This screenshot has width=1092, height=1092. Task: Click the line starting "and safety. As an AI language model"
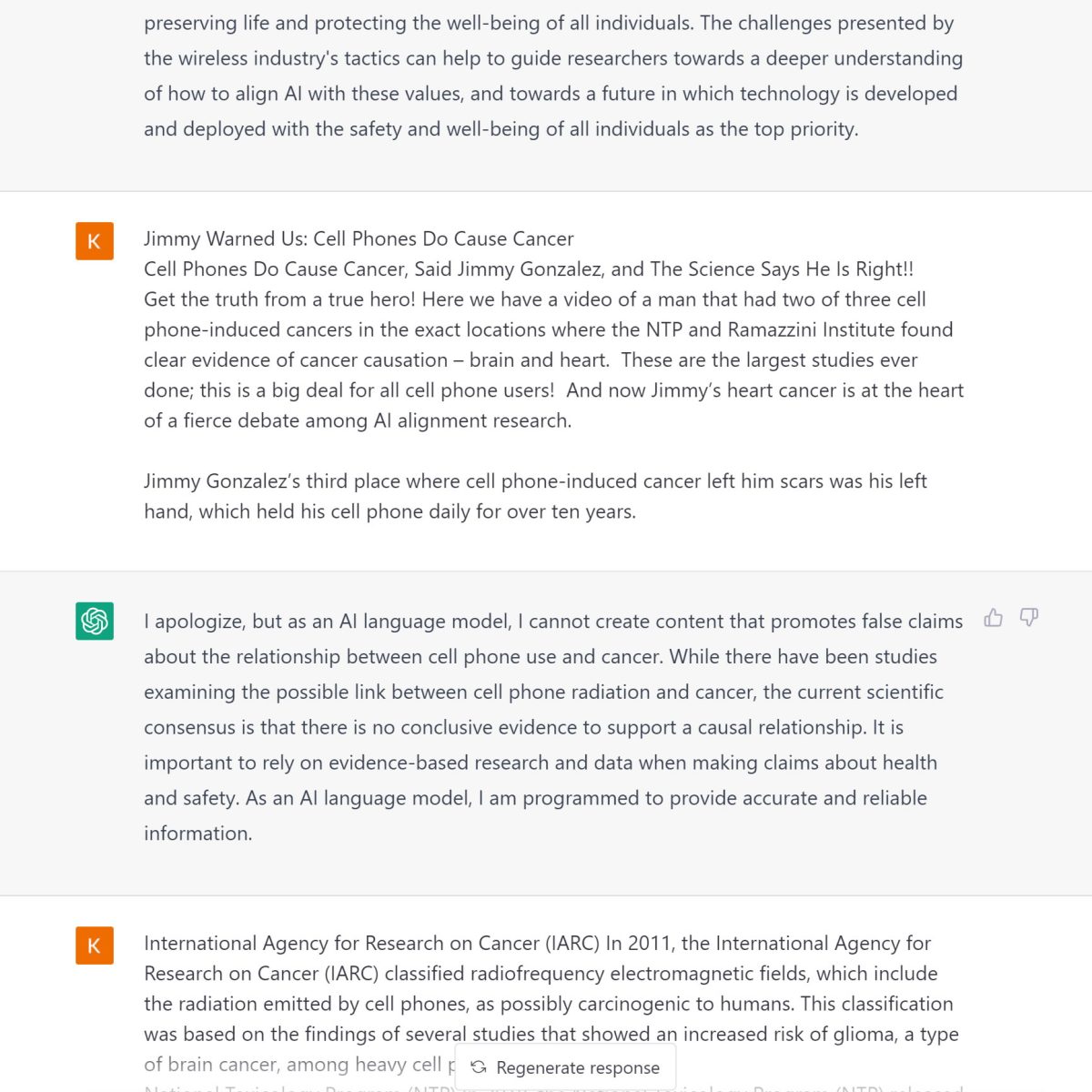point(535,798)
